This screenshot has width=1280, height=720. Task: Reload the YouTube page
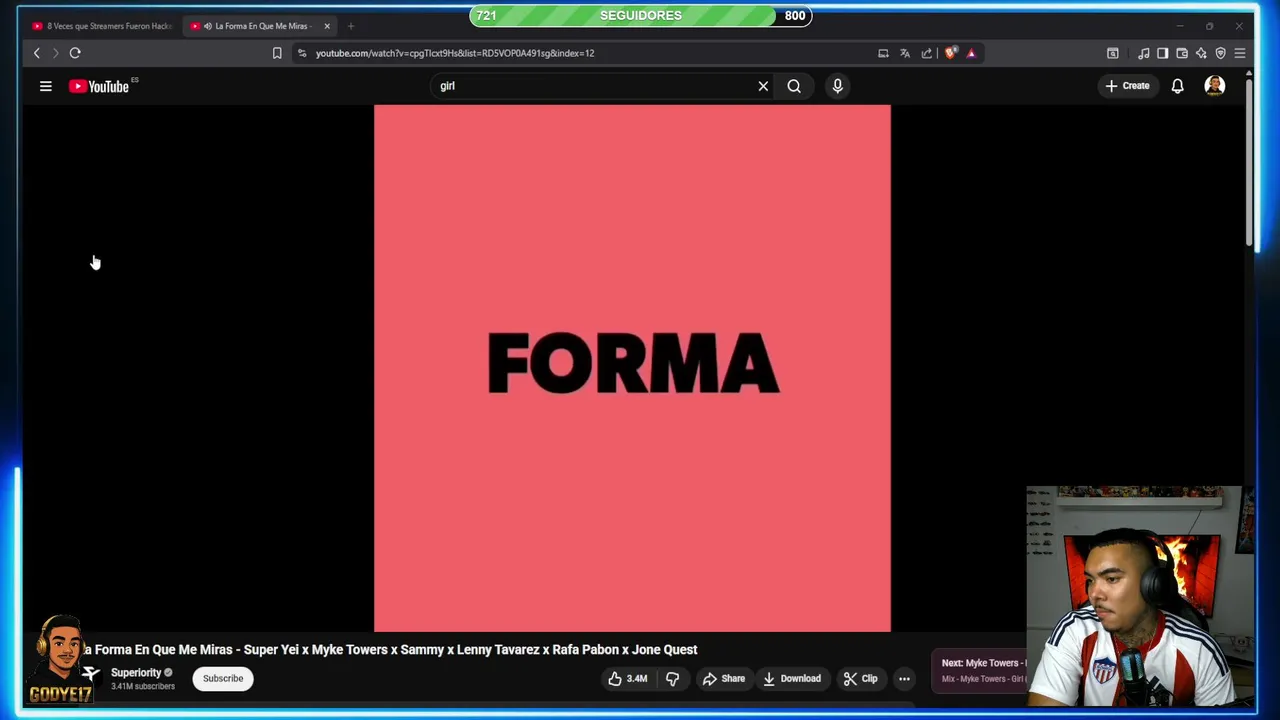click(x=75, y=53)
